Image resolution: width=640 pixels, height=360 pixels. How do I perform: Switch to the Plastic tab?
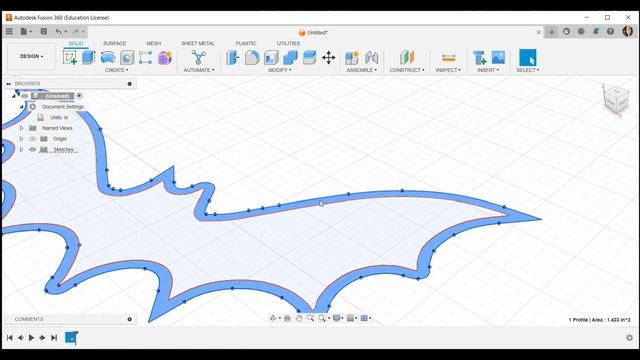pos(246,43)
